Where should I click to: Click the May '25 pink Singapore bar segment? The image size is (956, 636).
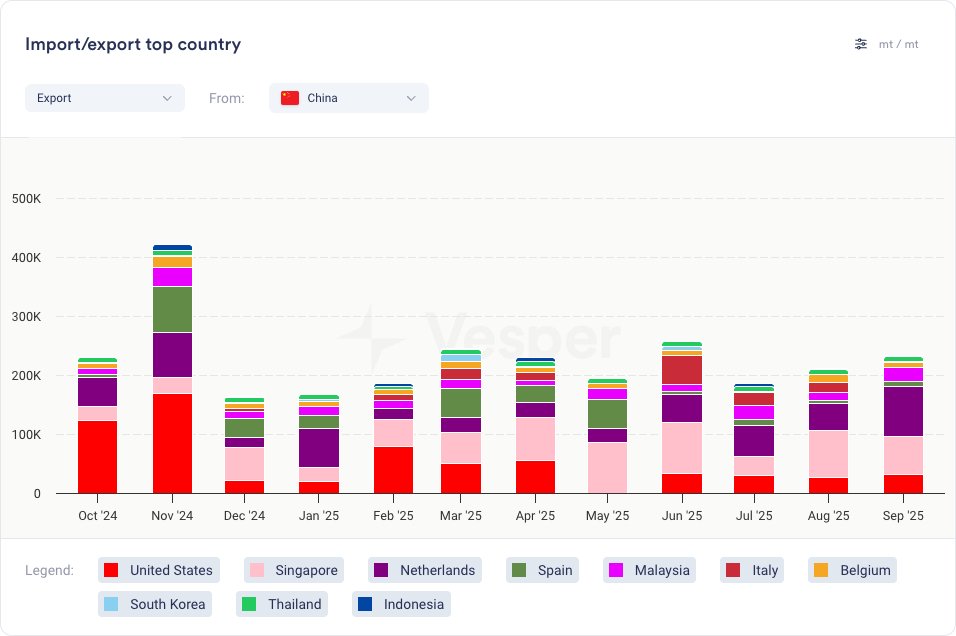(607, 467)
